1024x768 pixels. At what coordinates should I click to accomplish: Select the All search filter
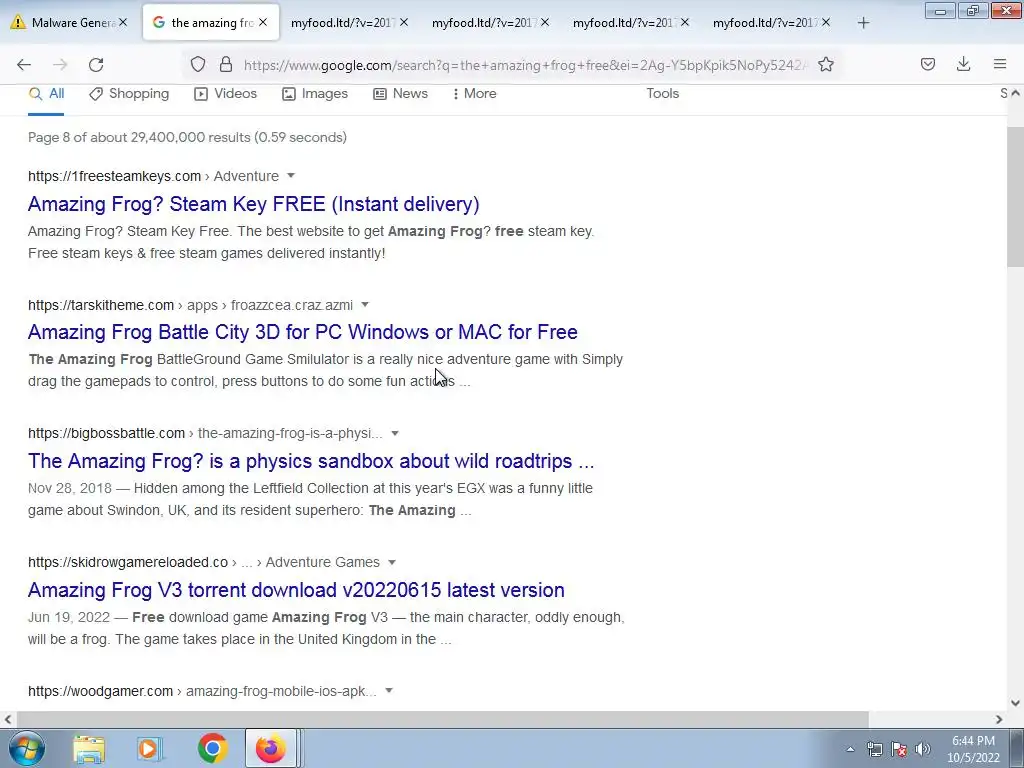pyautogui.click(x=46, y=93)
